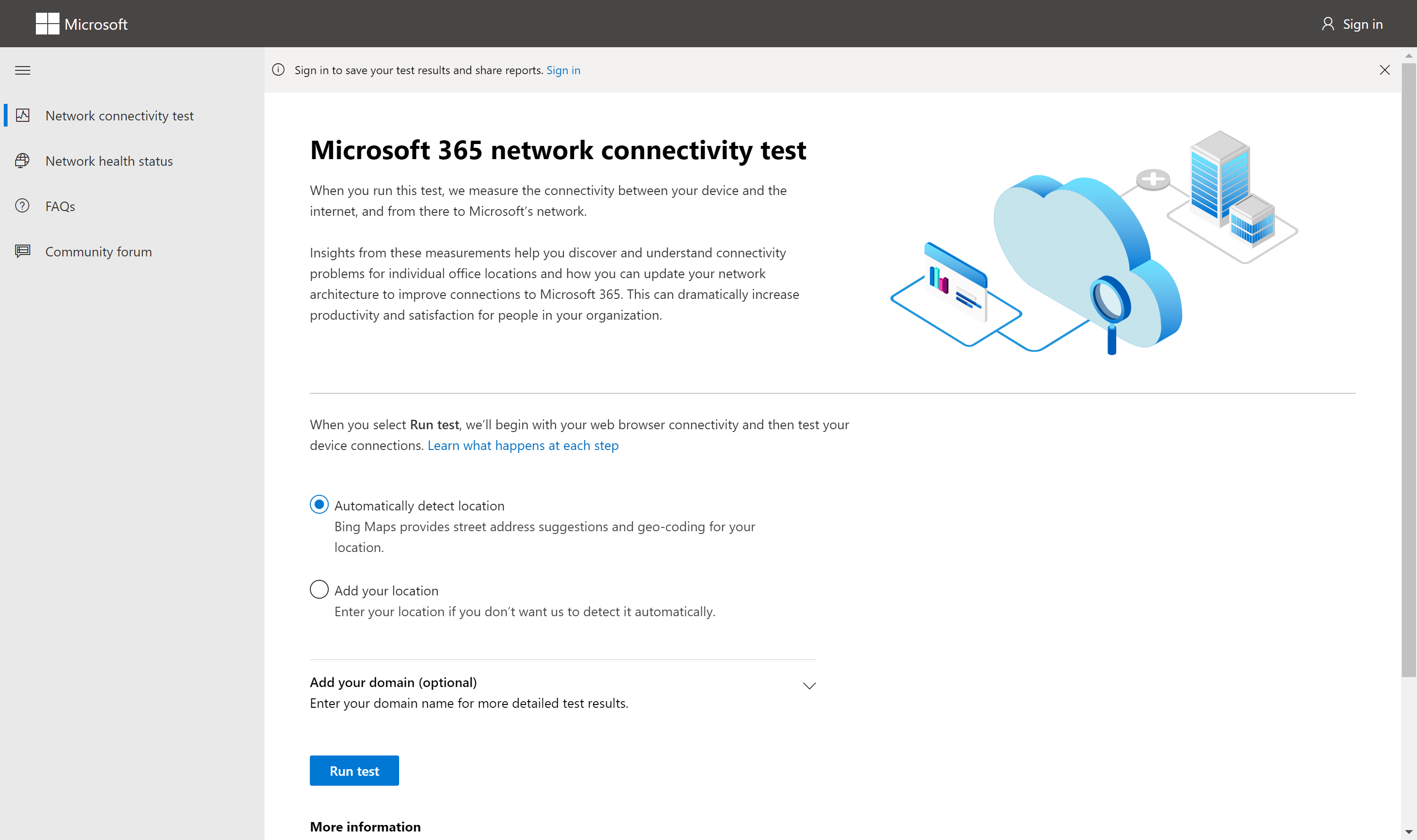1417x840 pixels.
Task: Click the info icon in the banner
Action: point(278,69)
